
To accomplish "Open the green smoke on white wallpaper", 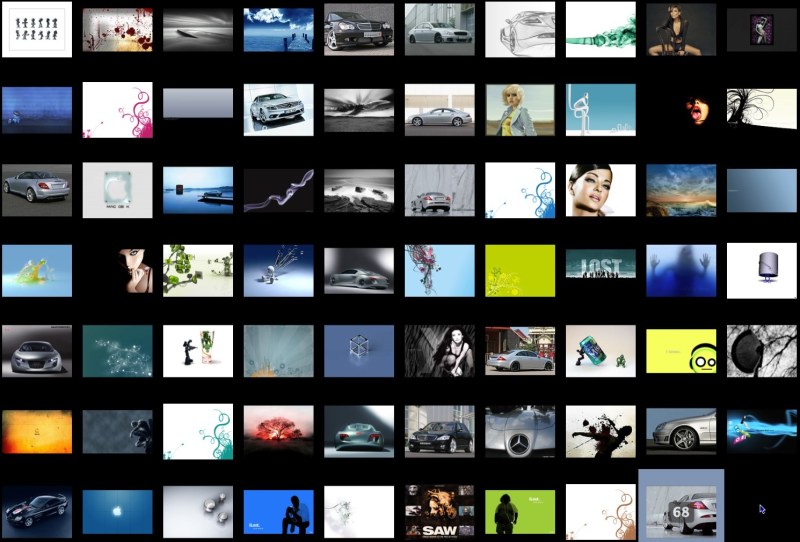I will 601,29.
